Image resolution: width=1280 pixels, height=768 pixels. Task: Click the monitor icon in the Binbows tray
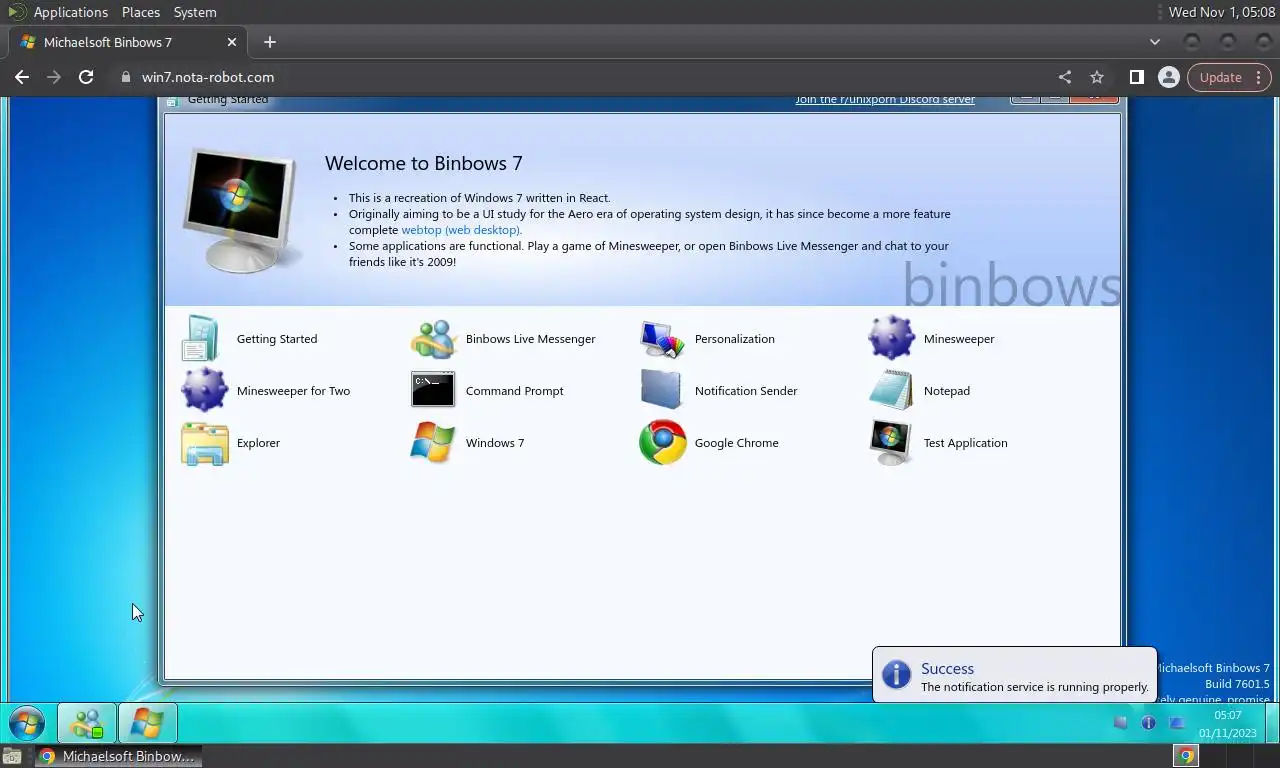(1176, 723)
